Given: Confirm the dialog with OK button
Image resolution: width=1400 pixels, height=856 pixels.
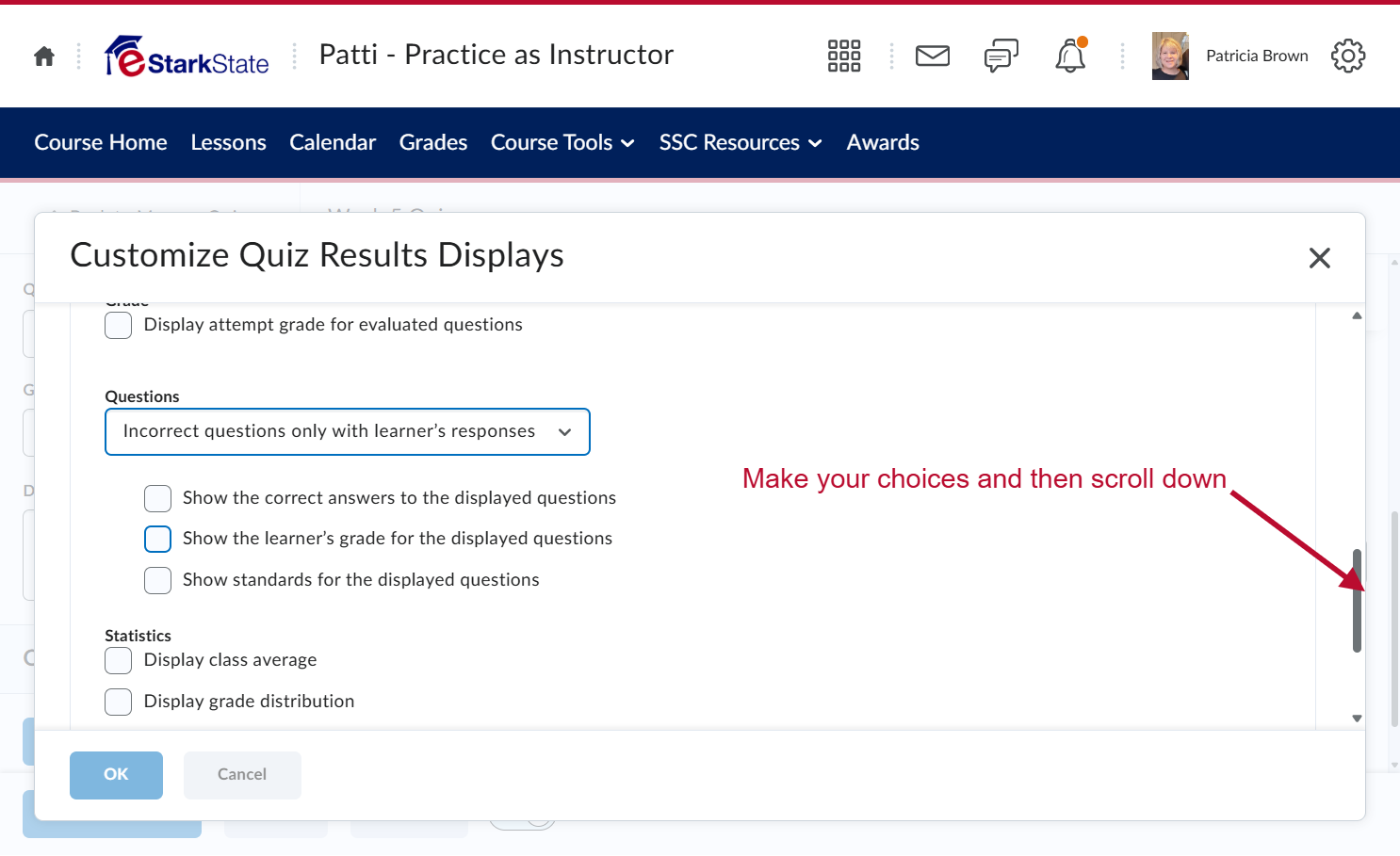Looking at the screenshot, I should pyautogui.click(x=116, y=775).
